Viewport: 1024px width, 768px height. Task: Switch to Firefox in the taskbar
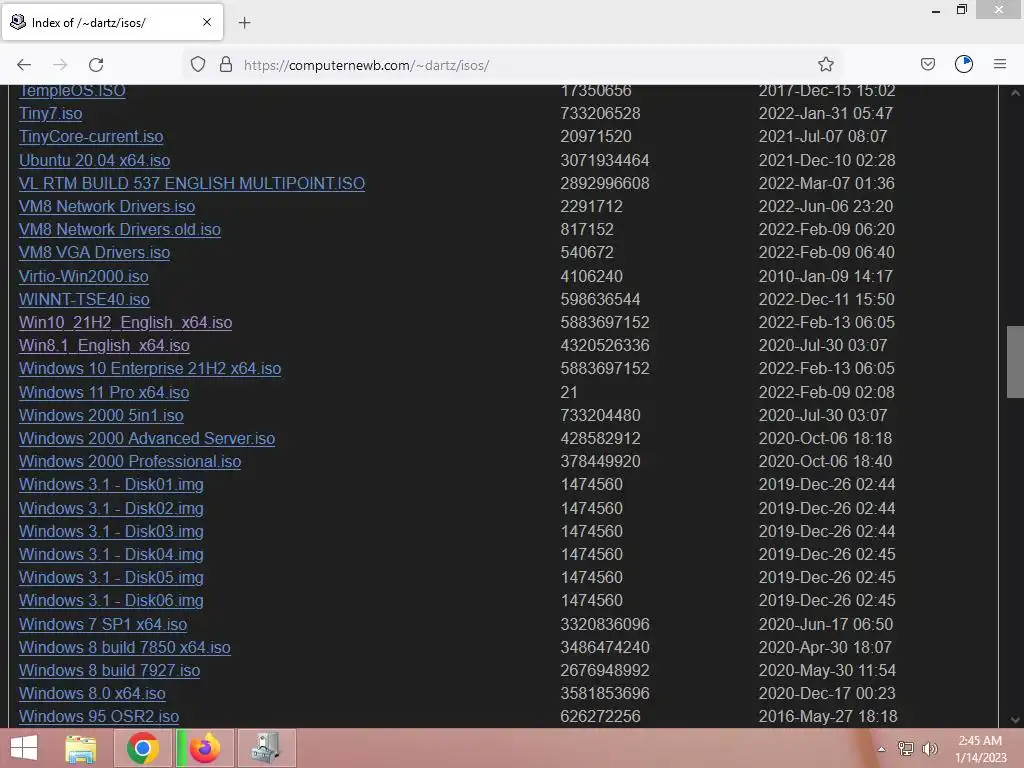pos(204,748)
